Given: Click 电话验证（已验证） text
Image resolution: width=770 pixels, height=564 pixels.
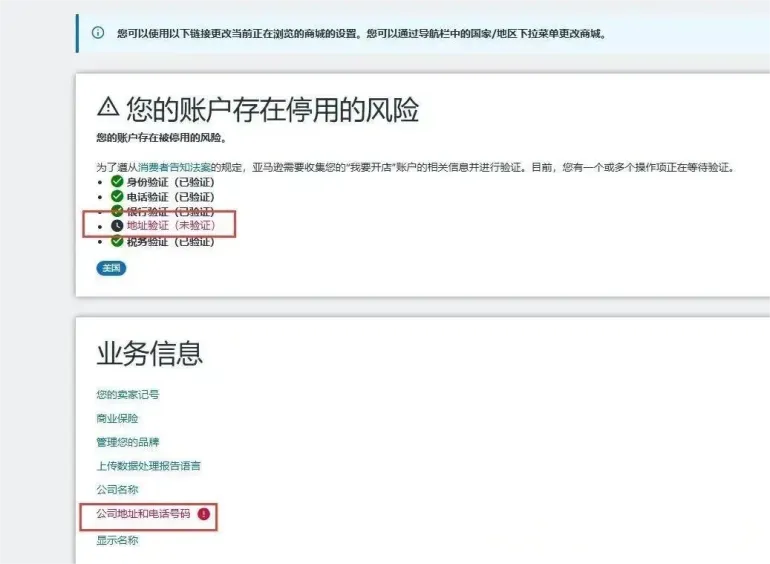Looking at the screenshot, I should click(171, 197).
